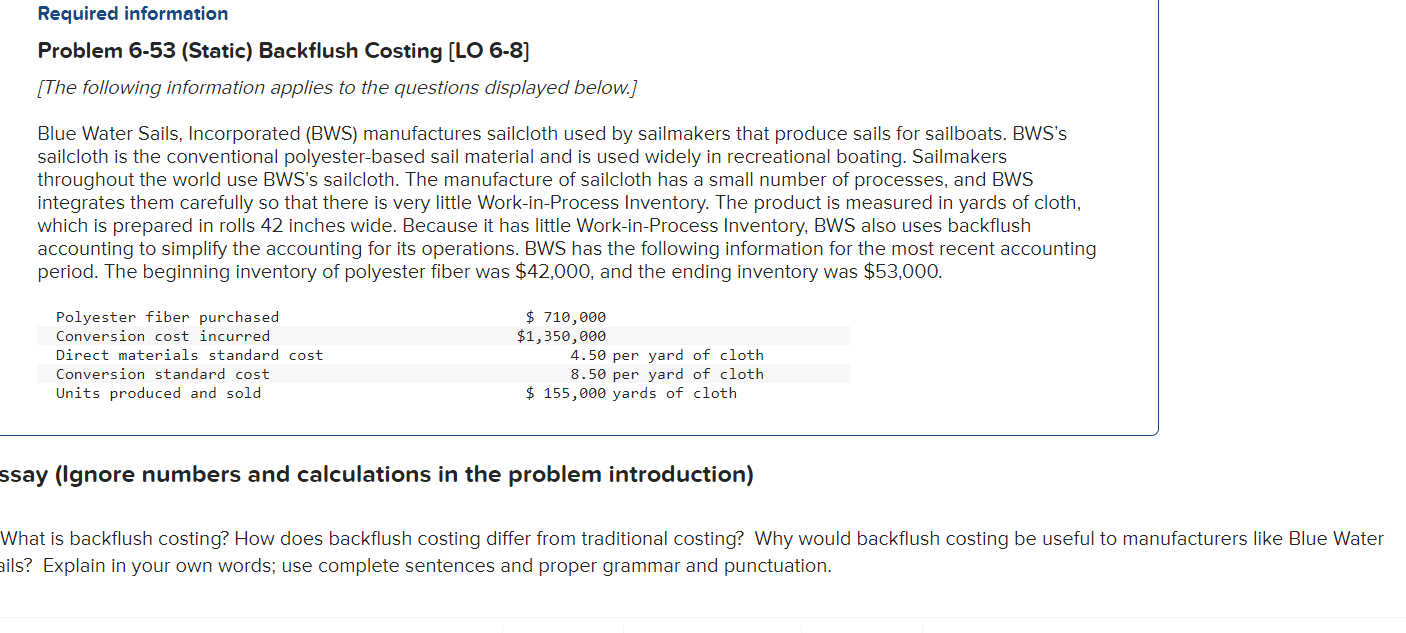Click the answer editor toolbar edge at bottom
1406x633 pixels.
coord(703,624)
